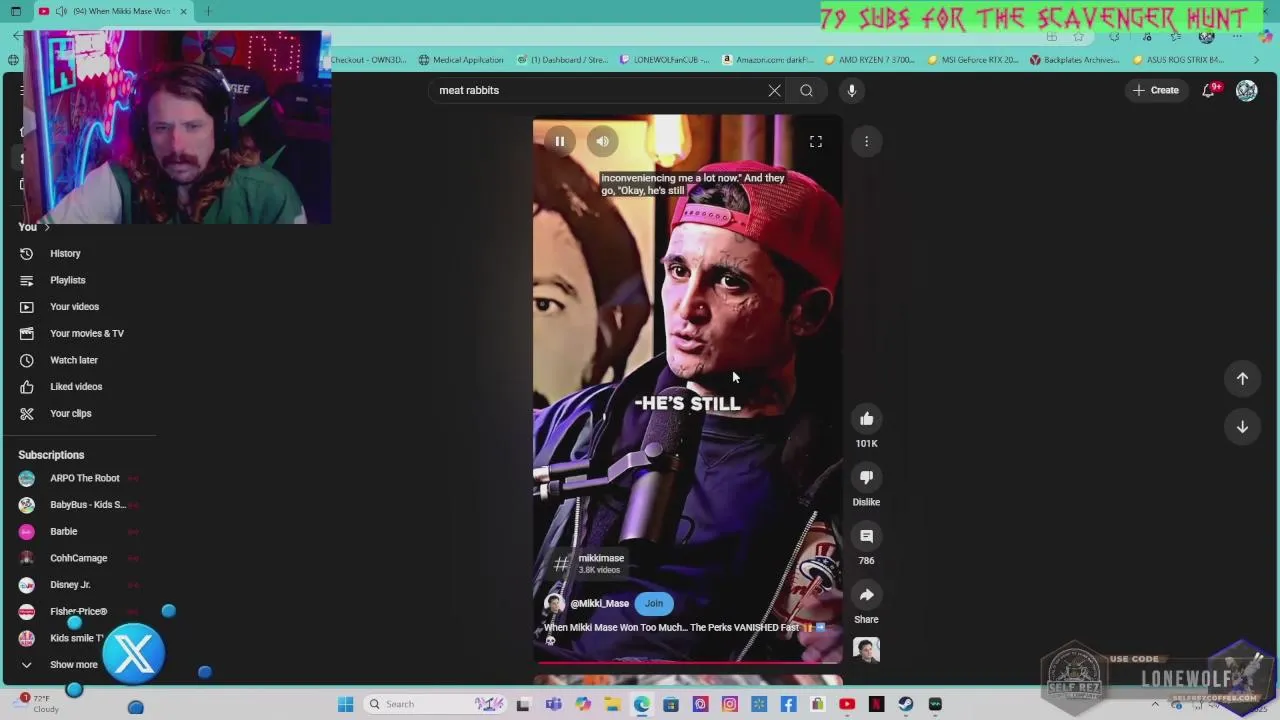Open Your movies & TV
This screenshot has height=720, width=1280.
(x=87, y=333)
